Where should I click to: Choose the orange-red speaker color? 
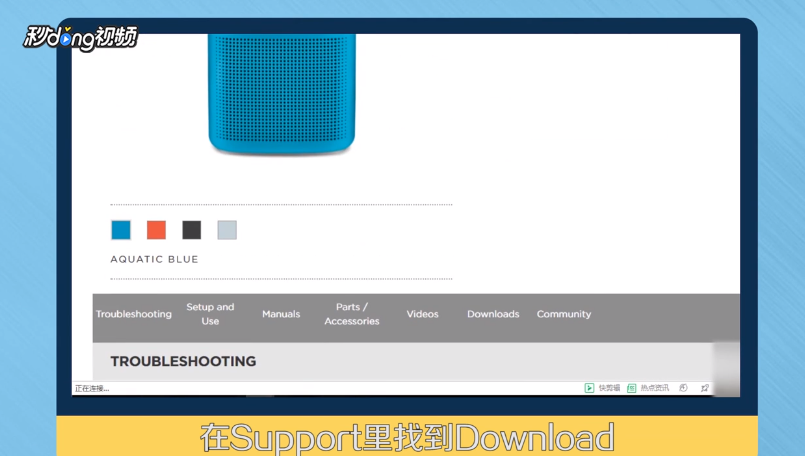[157, 230]
